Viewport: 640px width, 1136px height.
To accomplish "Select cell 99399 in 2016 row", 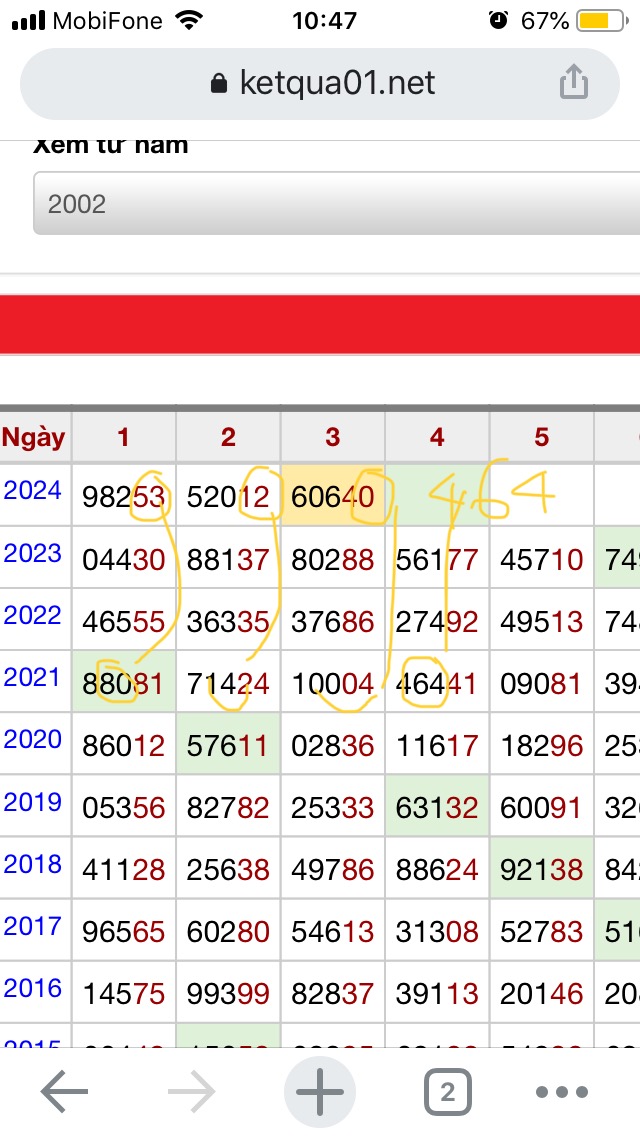I will pos(228,995).
